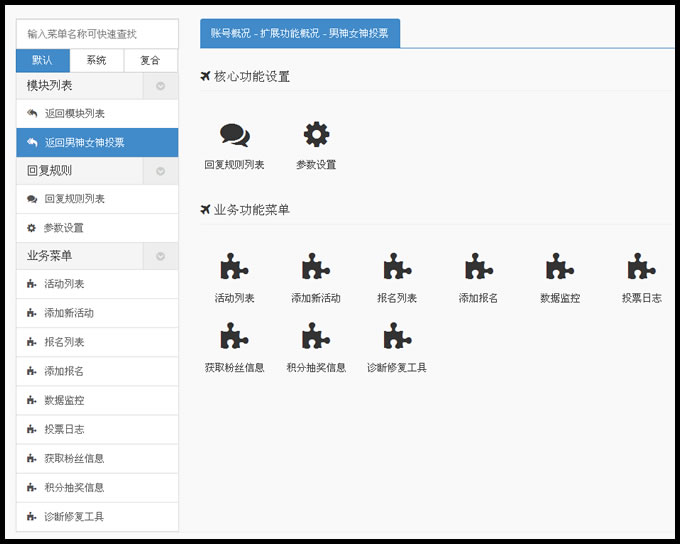Screen dimensions: 680x544
Task: Launch the 诊断修复工具 puzzle icon in main panel
Action: click(x=397, y=336)
